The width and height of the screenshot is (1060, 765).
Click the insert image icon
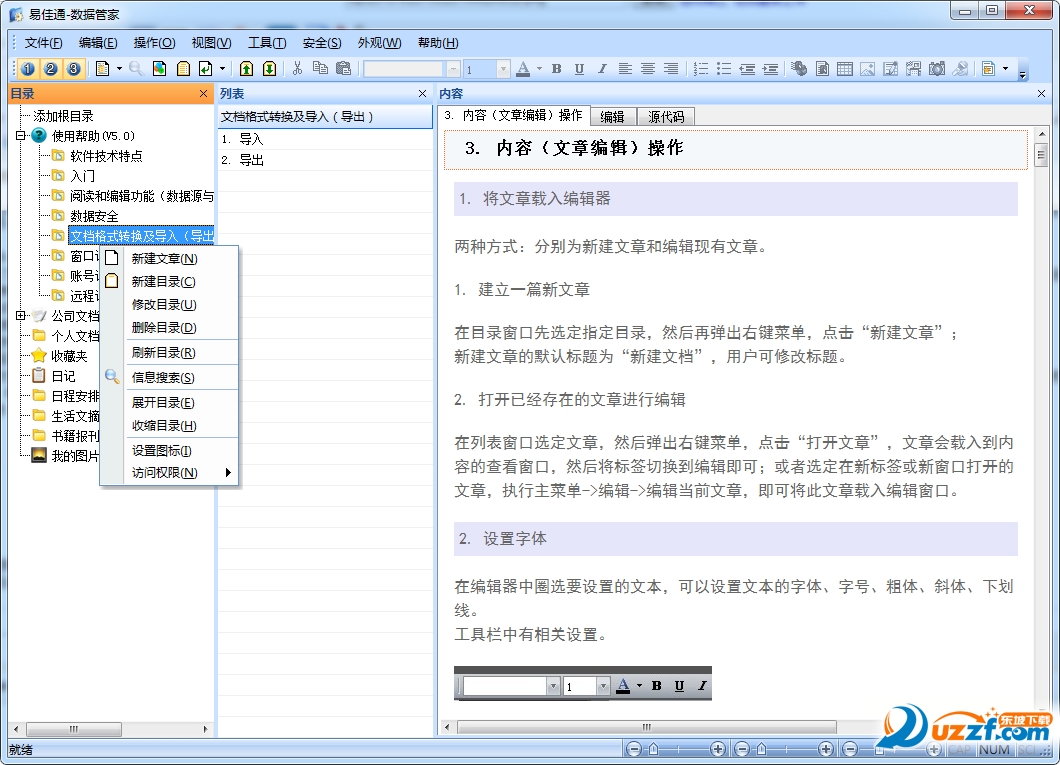pyautogui.click(x=868, y=68)
